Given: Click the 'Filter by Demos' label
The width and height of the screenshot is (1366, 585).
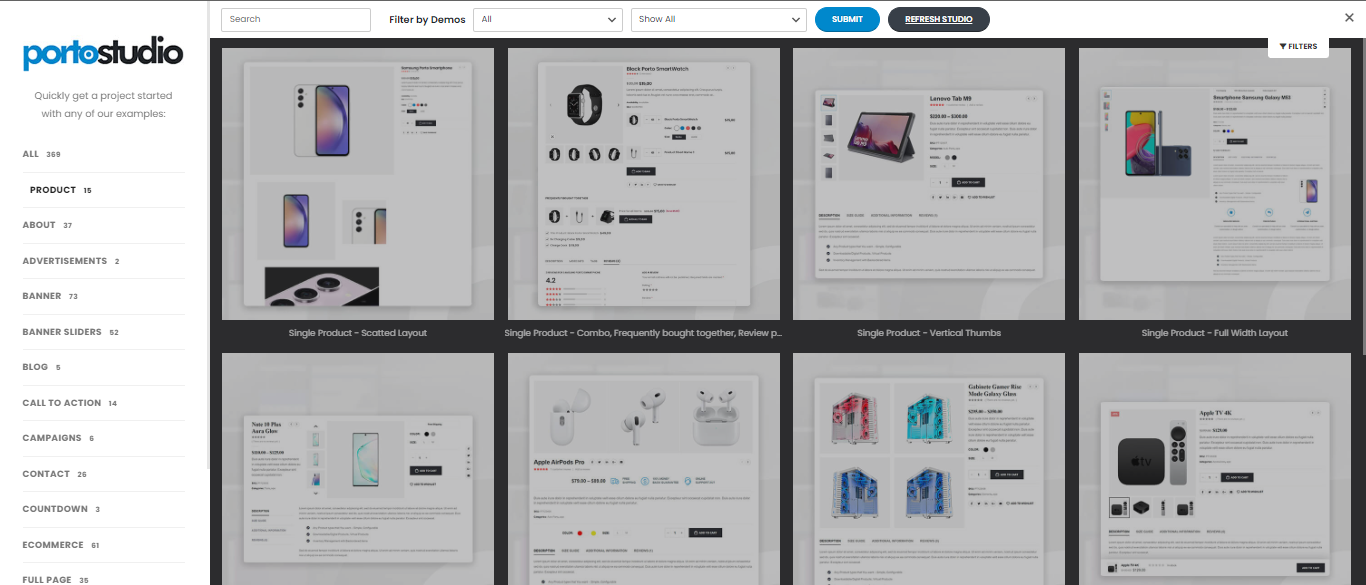Looking at the screenshot, I should click(x=427, y=19).
